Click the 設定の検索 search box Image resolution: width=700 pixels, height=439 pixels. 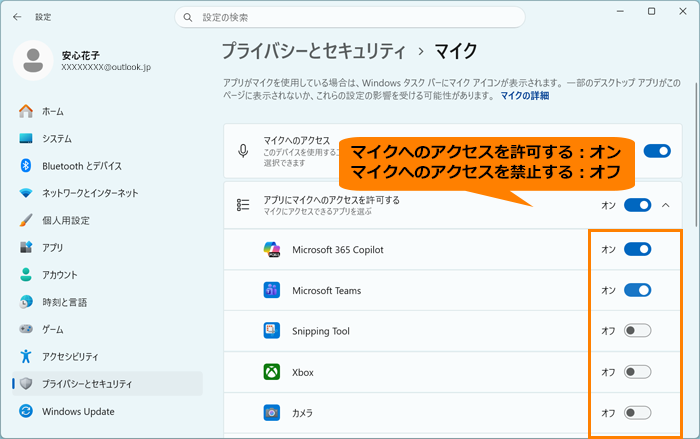350,17
